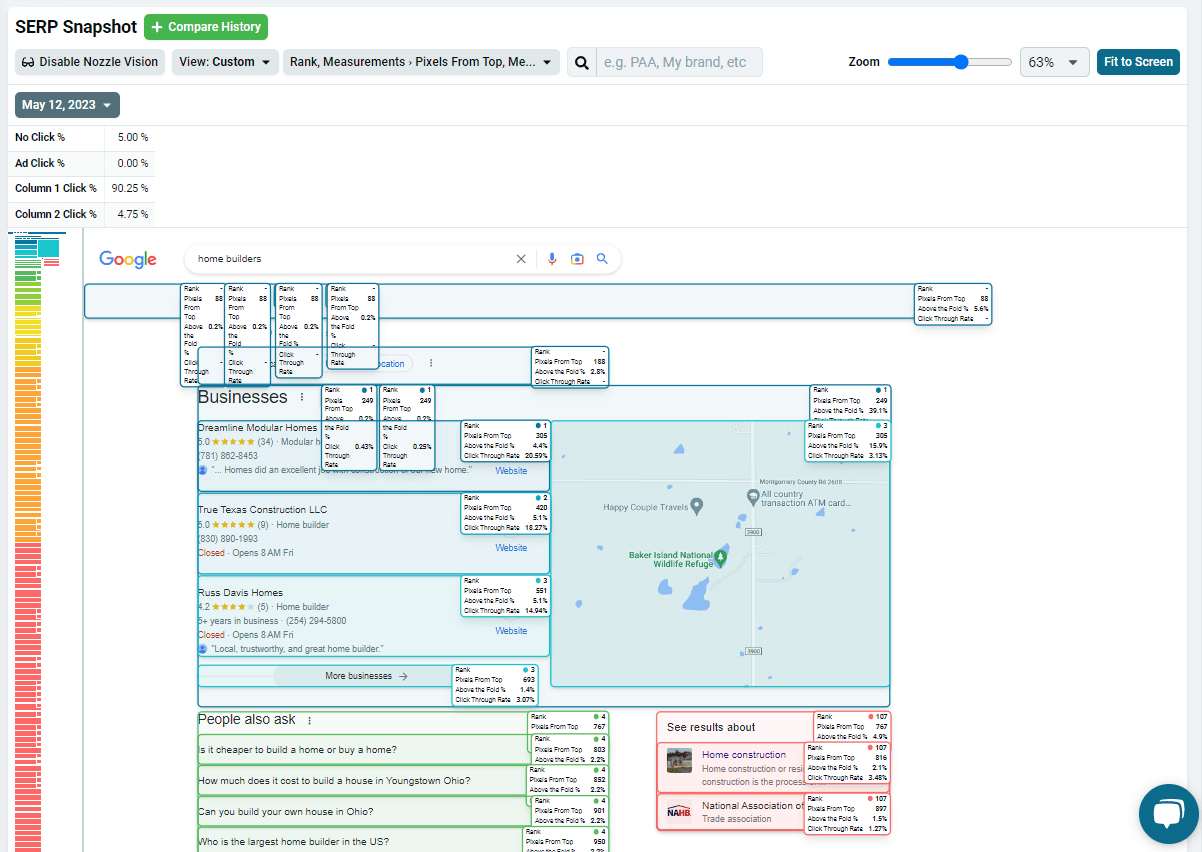Click the blue Google search magnifier icon
Screen dimensions: 1202x852
coord(602,259)
